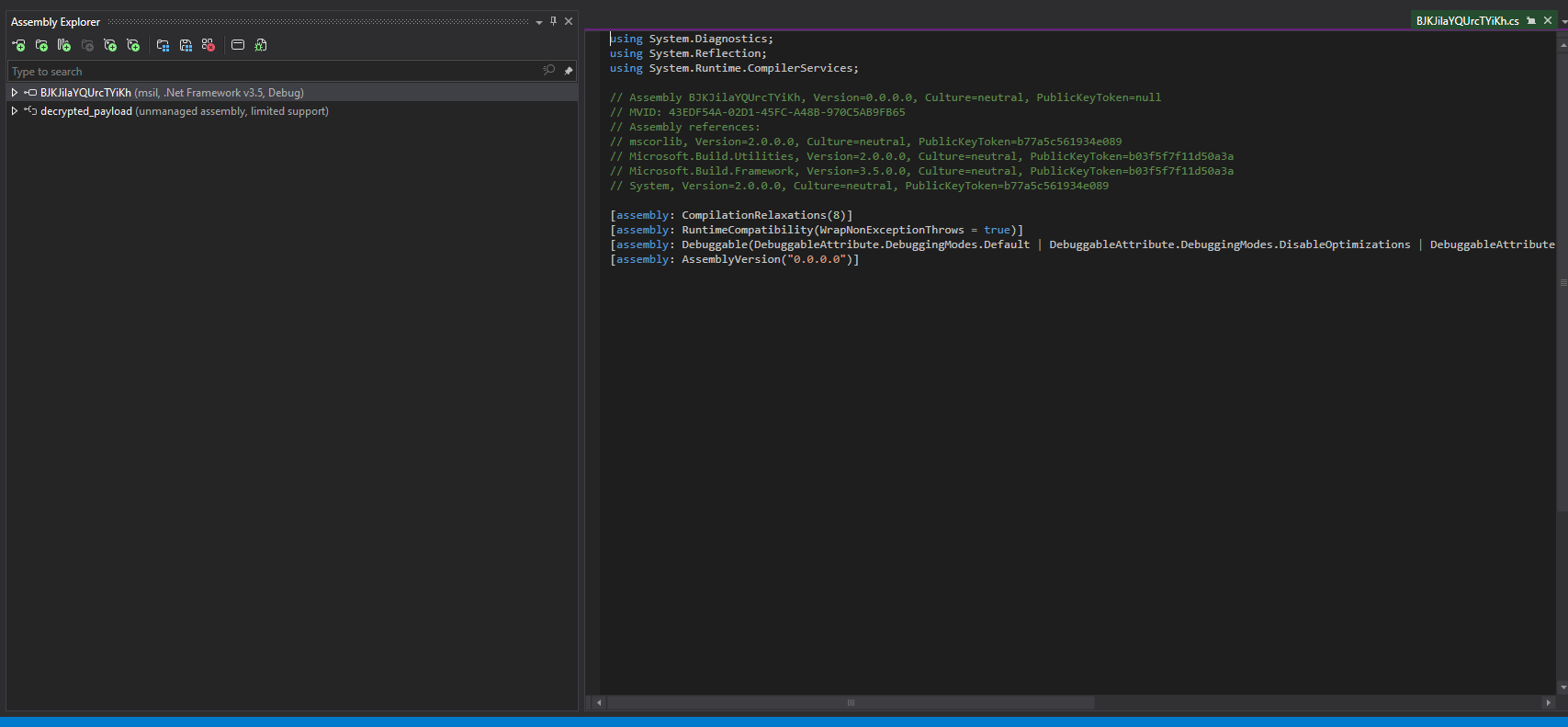Click the save assembly list icon

tap(186, 45)
